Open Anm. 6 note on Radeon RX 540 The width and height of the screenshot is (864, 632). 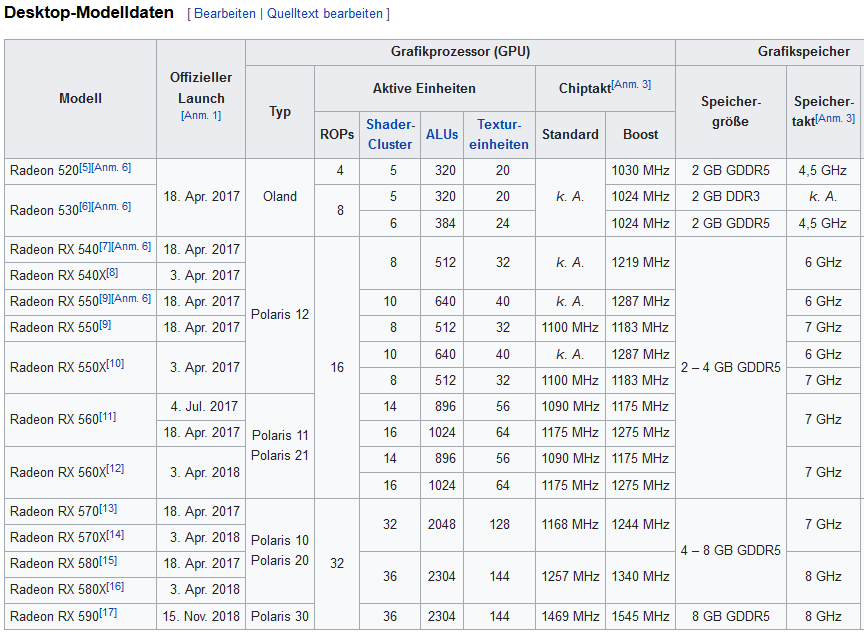pos(131,246)
